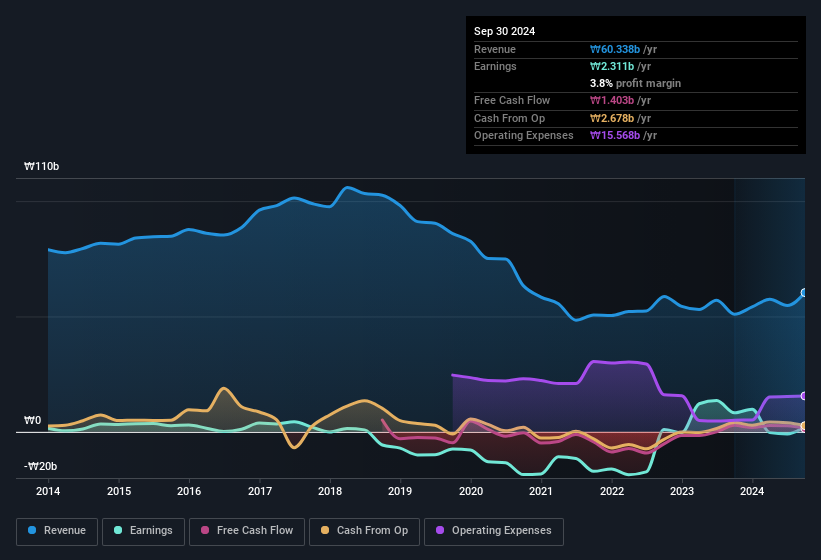Select the 2014 x-axis label
The height and width of the screenshot is (560, 821).
(x=48, y=491)
